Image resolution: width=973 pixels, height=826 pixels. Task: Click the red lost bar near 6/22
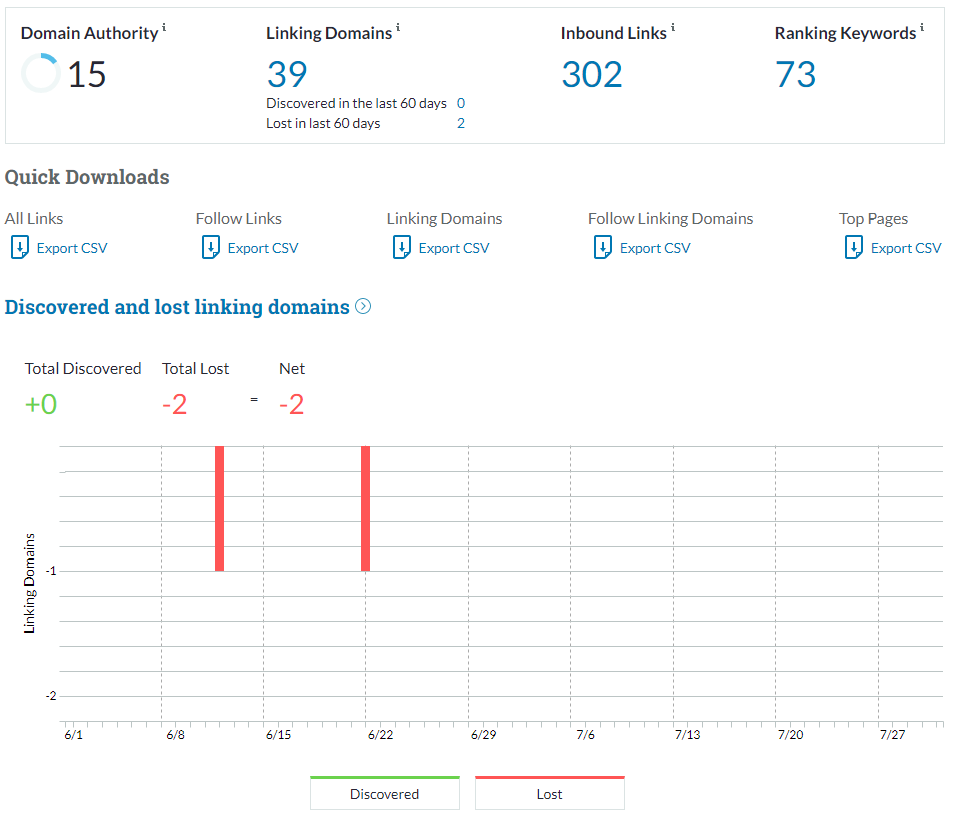365,508
